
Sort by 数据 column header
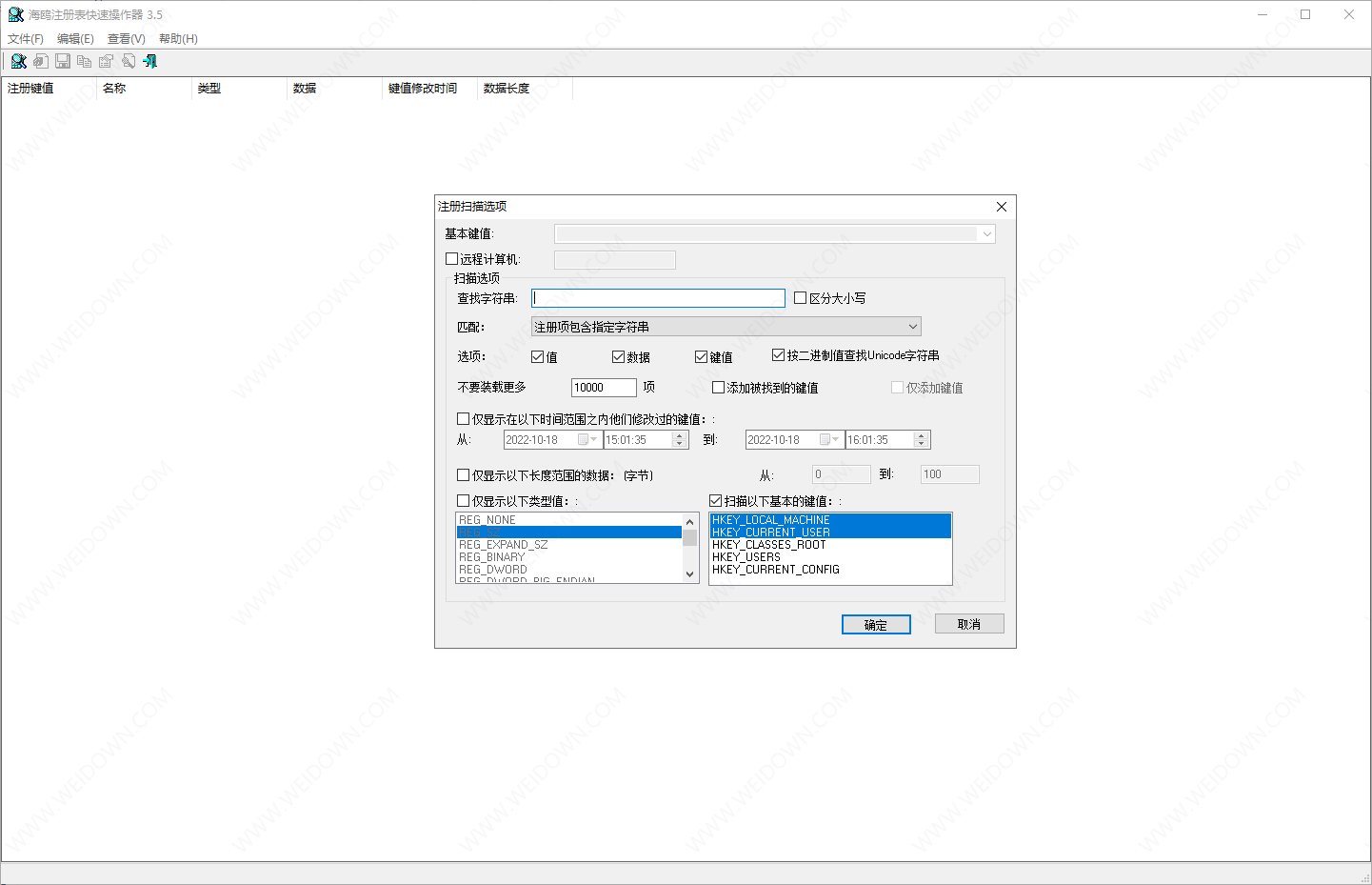coord(334,88)
